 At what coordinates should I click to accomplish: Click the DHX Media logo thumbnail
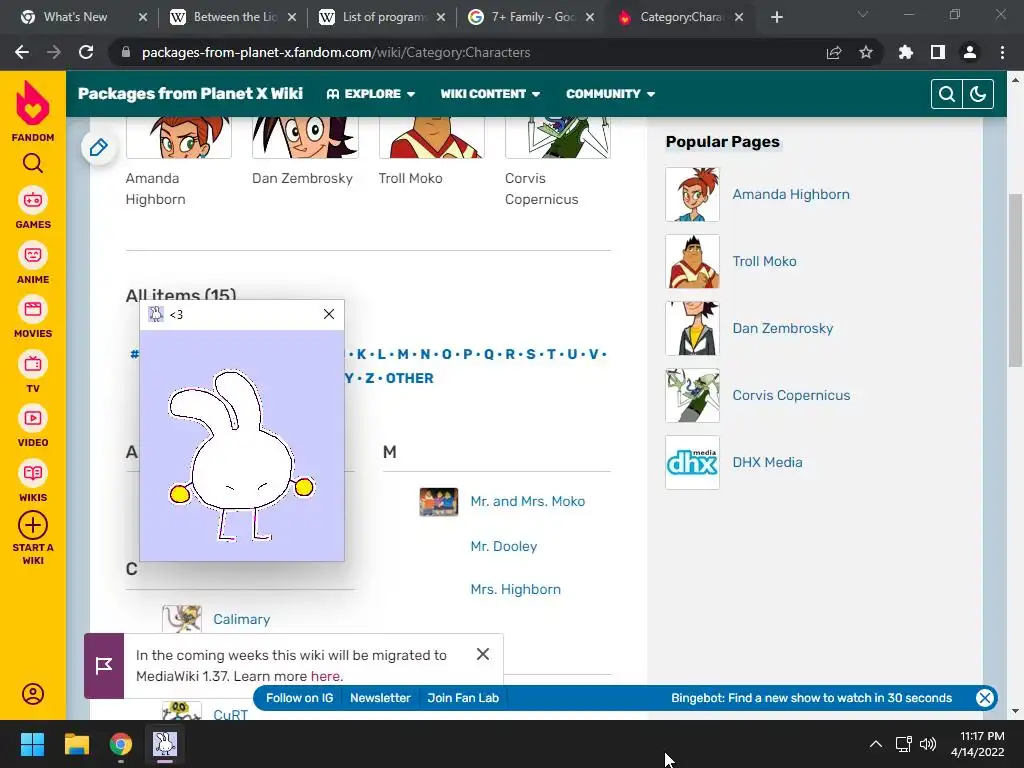coord(692,462)
